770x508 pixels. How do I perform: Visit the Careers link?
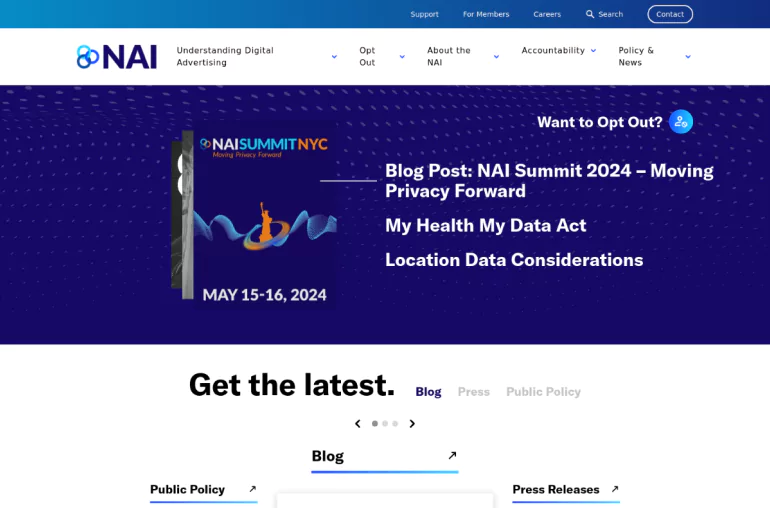pos(547,14)
